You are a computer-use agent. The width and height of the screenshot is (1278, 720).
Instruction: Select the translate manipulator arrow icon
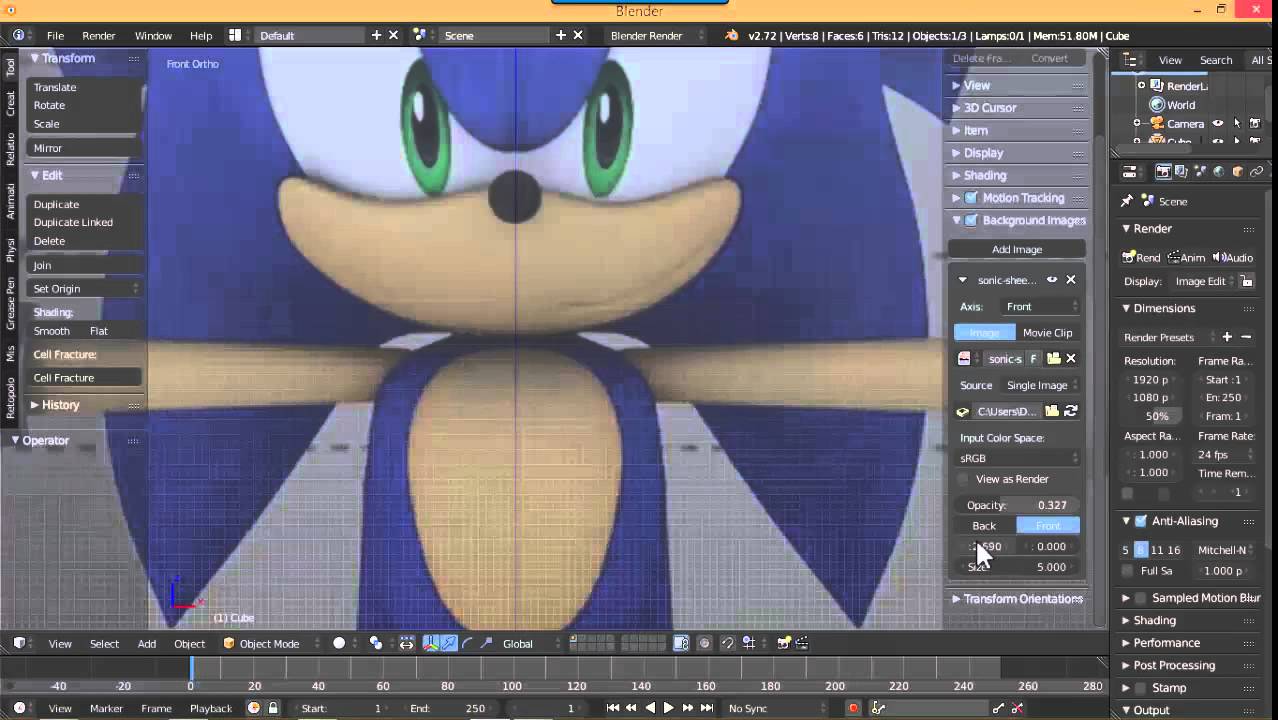click(x=450, y=643)
